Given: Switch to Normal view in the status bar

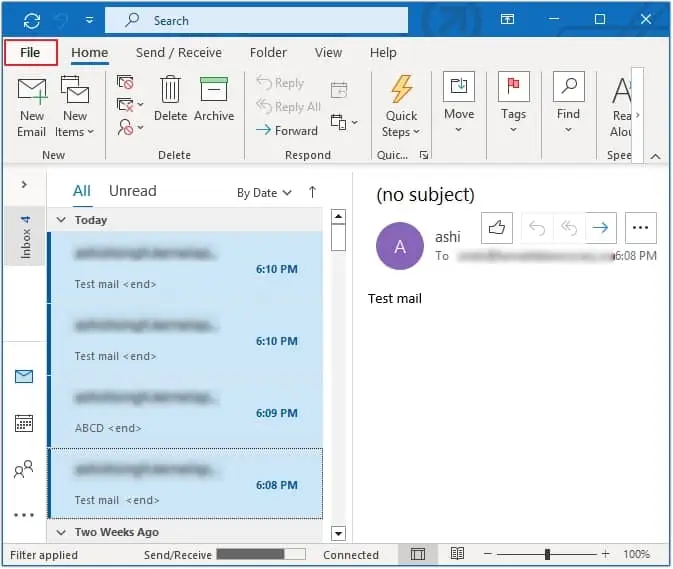Looking at the screenshot, I should tap(418, 554).
